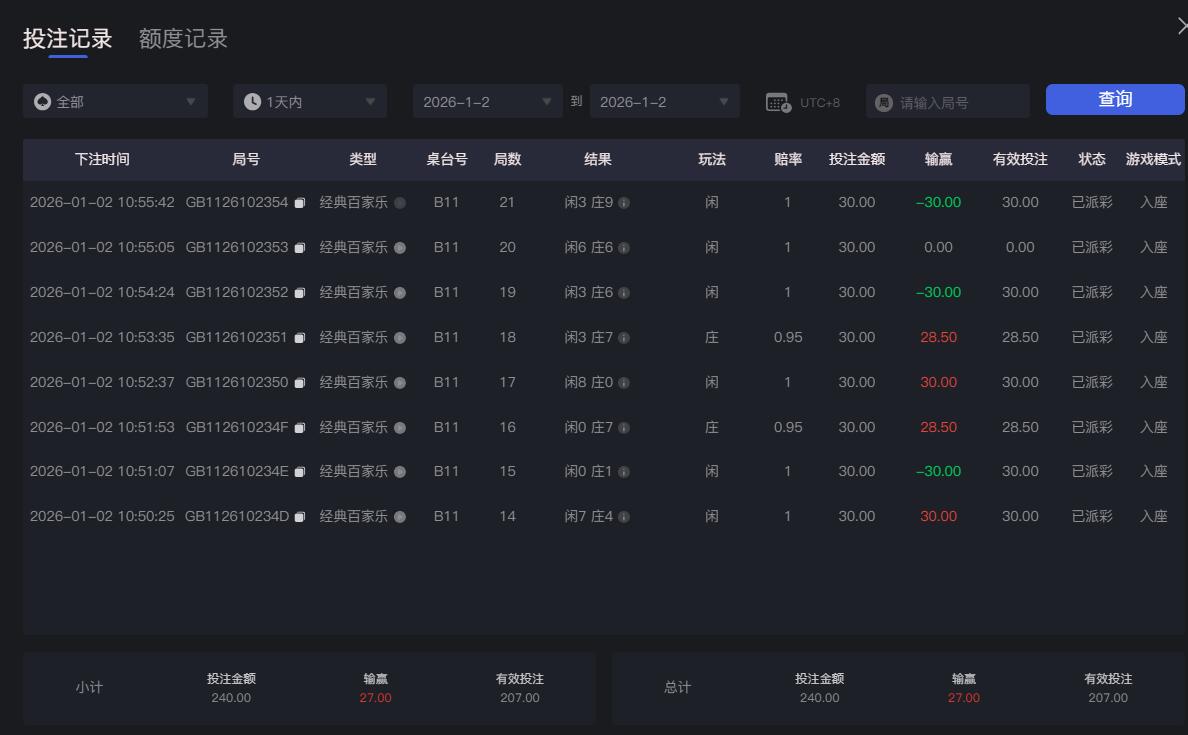Image resolution: width=1188 pixels, height=735 pixels.
Task: Copy game ID GB1126102354 using its copy icon
Action: point(300,202)
